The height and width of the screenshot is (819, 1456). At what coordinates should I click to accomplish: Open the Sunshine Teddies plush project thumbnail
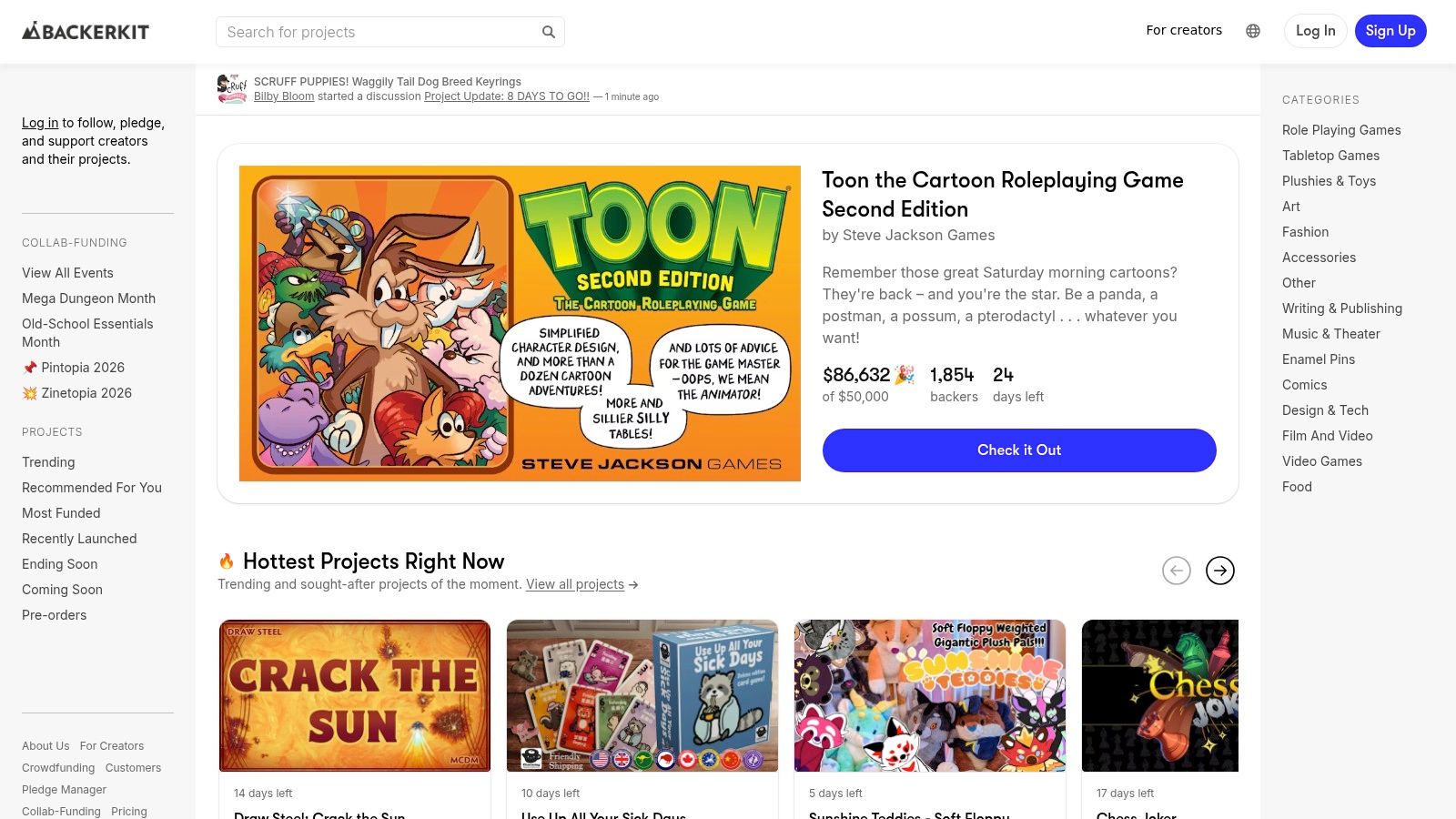tap(929, 694)
